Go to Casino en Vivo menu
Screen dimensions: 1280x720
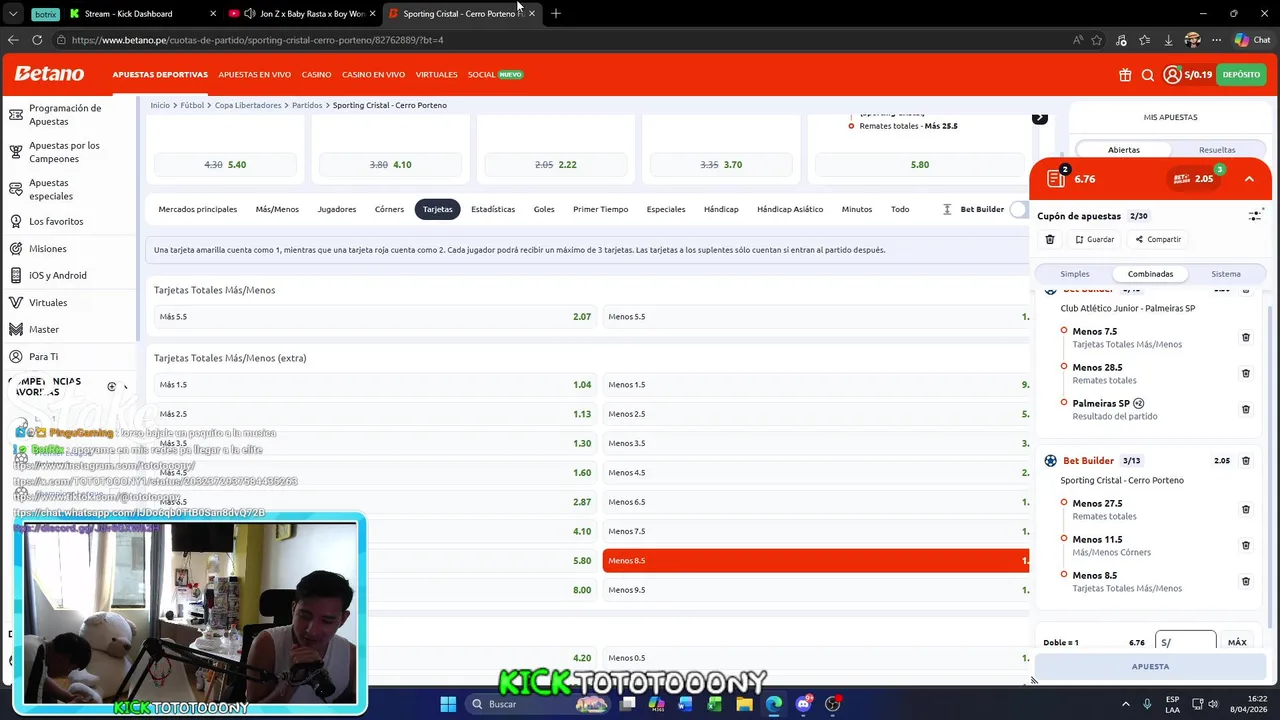373,75
